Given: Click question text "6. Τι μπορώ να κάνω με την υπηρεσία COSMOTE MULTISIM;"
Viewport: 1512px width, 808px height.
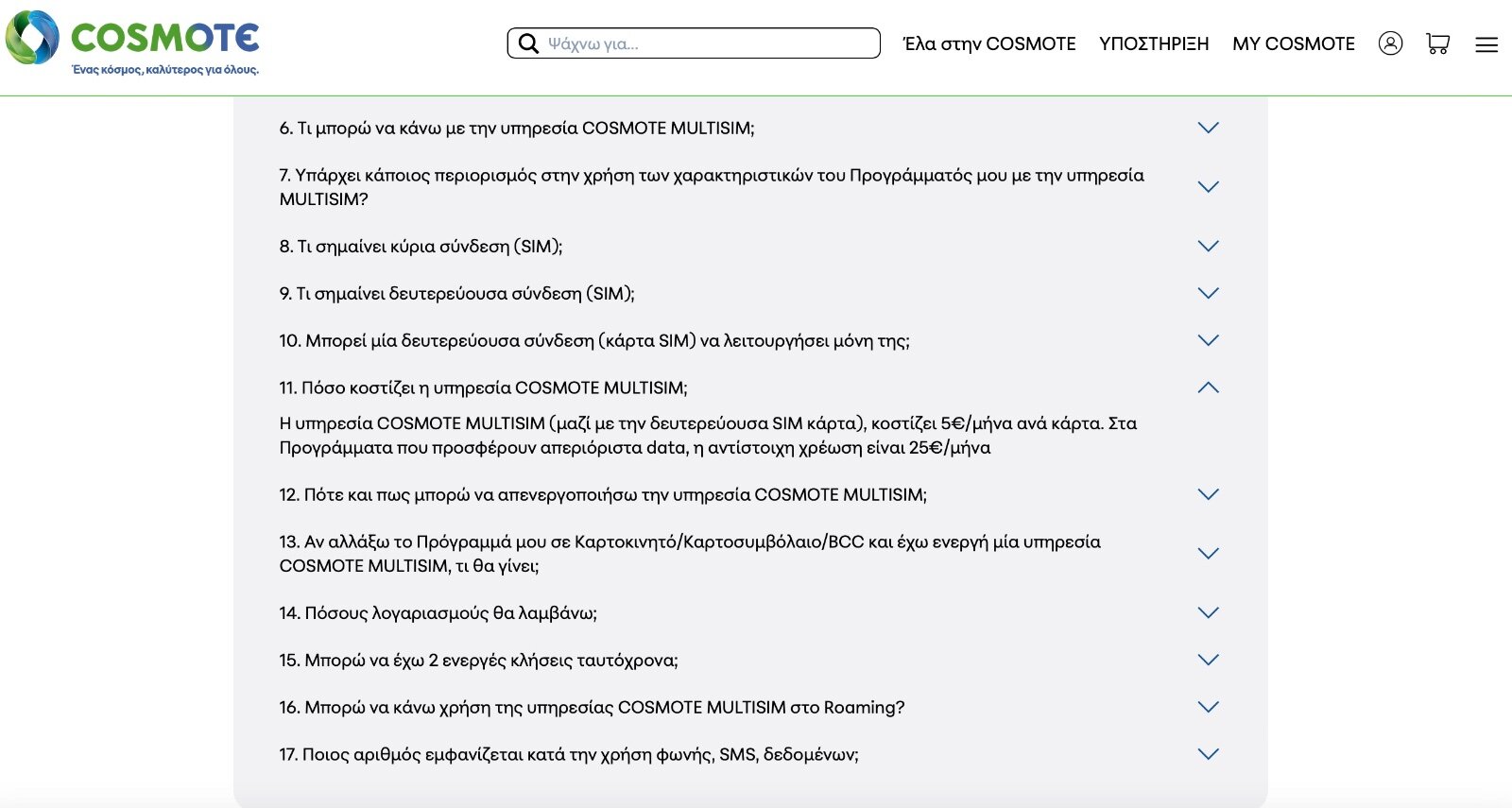Looking at the screenshot, I should coord(517,129).
